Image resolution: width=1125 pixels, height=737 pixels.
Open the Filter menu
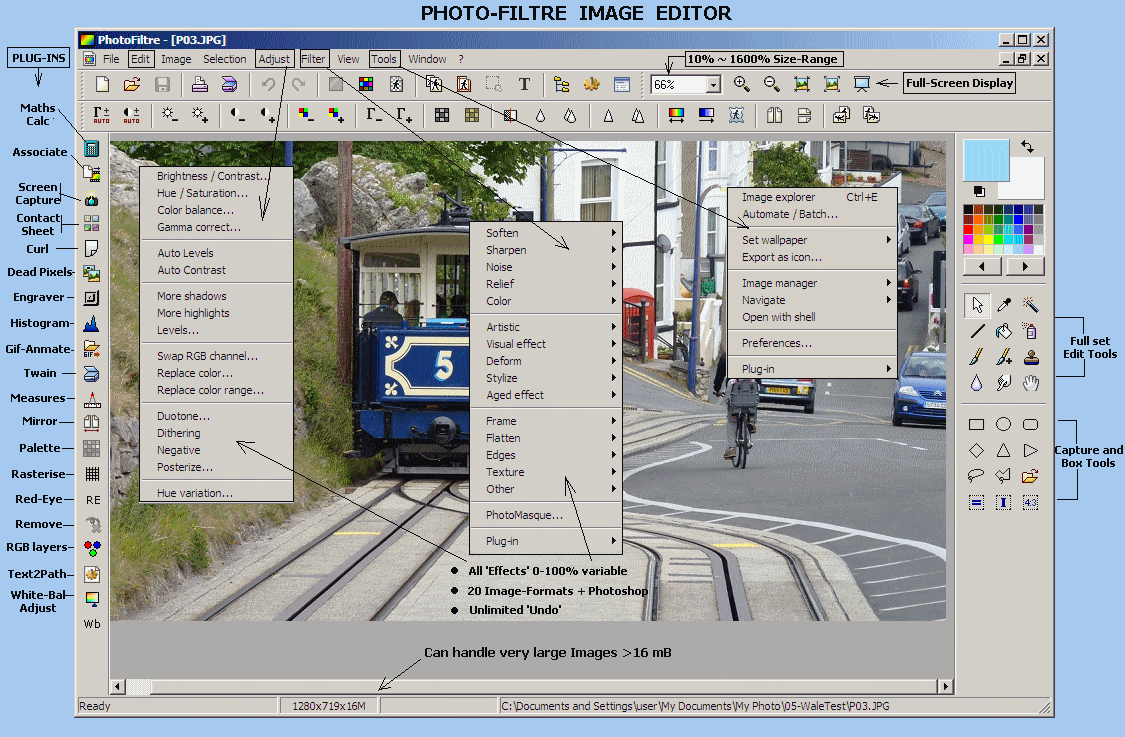coord(313,59)
